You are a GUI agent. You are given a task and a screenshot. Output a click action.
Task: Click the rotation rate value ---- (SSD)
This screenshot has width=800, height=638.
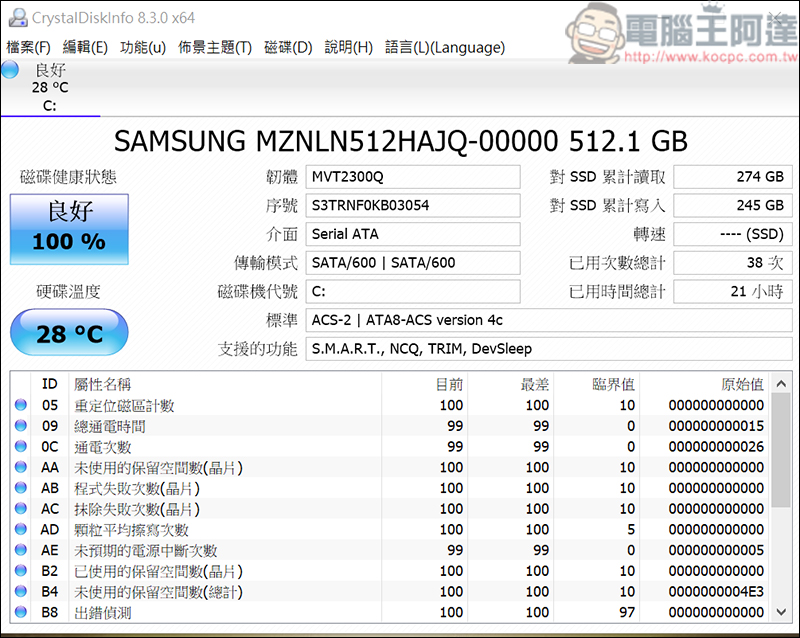pos(733,234)
